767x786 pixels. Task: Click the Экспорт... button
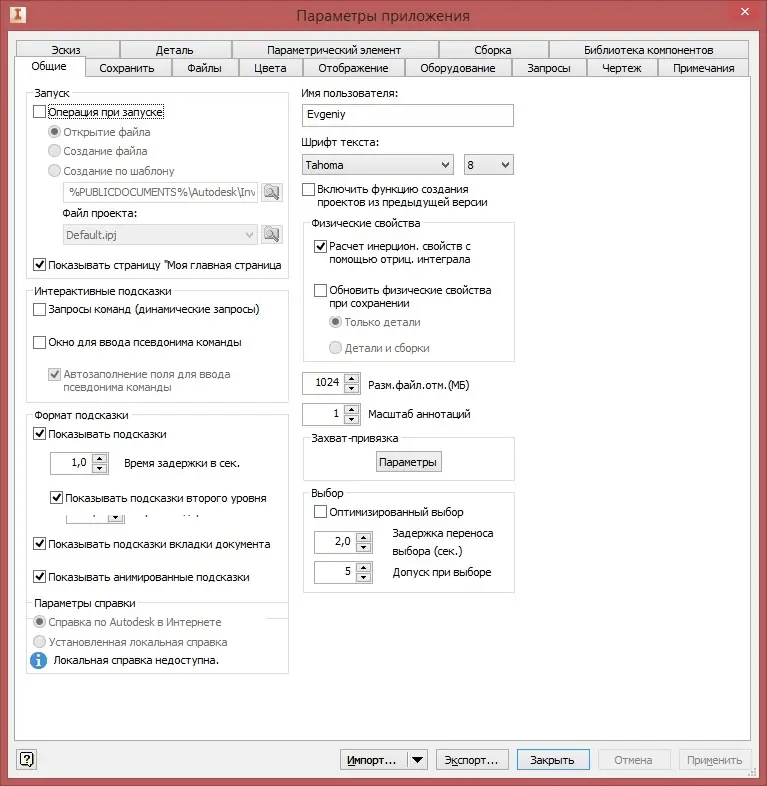[x=472, y=759]
